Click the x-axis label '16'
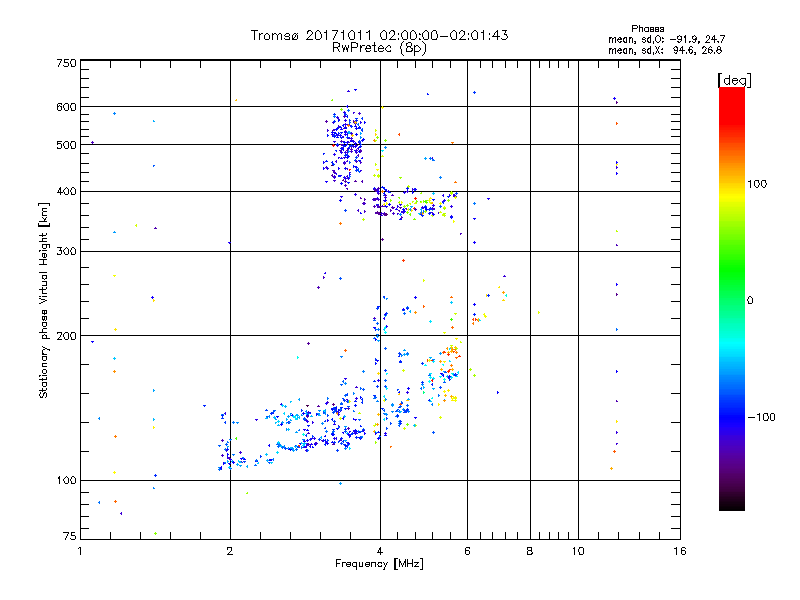This screenshot has width=800, height=600. (x=680, y=551)
